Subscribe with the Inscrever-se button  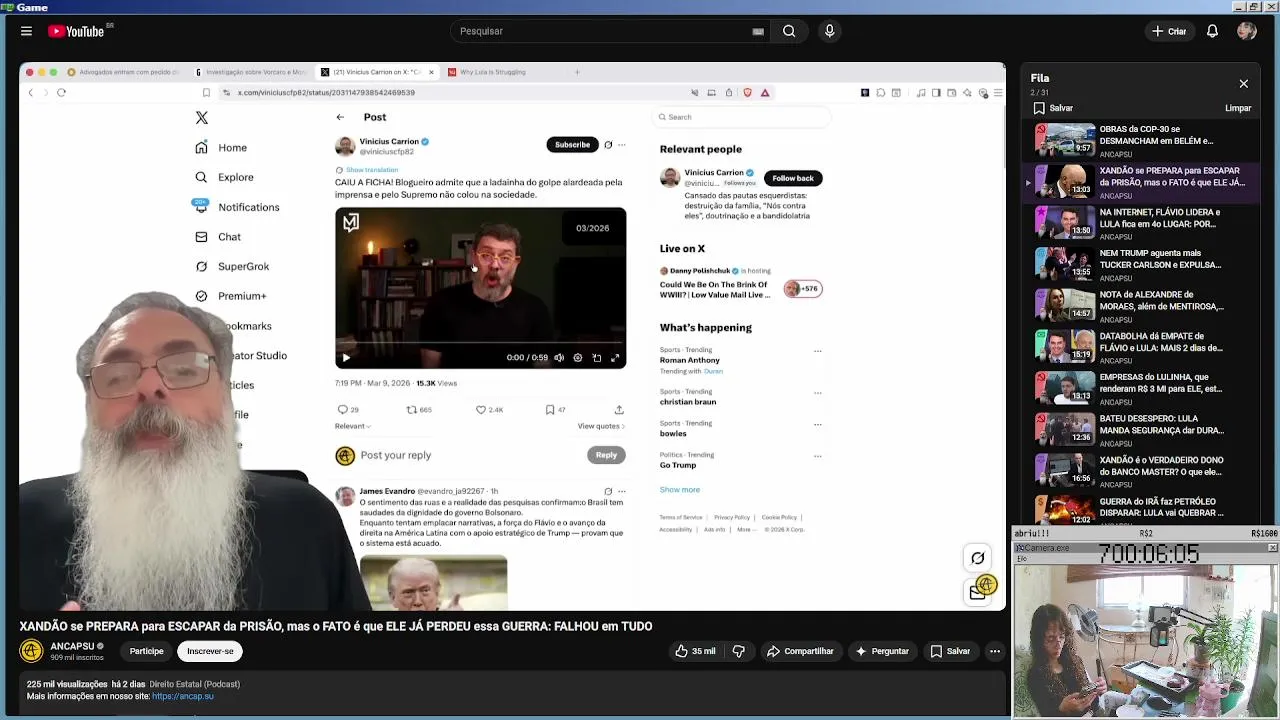[x=210, y=651]
